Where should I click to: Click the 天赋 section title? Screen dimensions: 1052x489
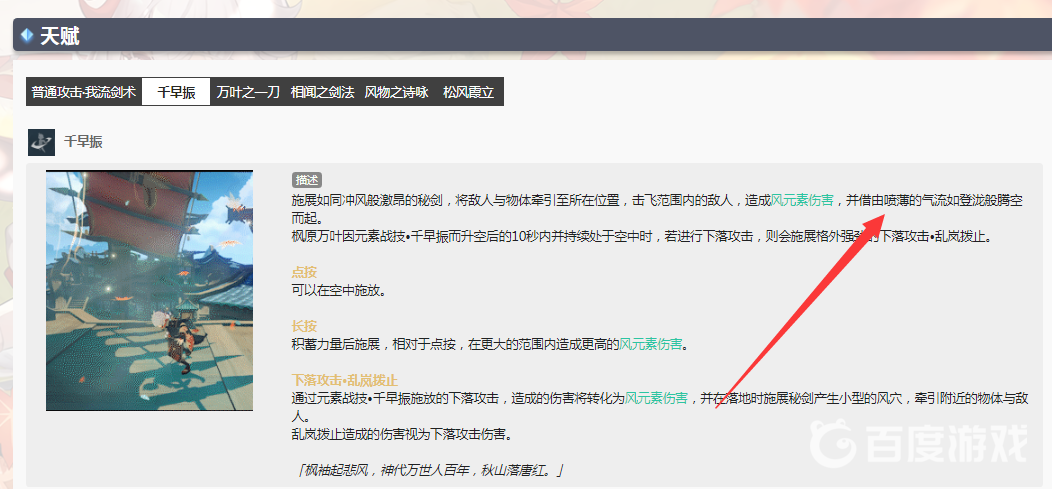[x=60, y=36]
